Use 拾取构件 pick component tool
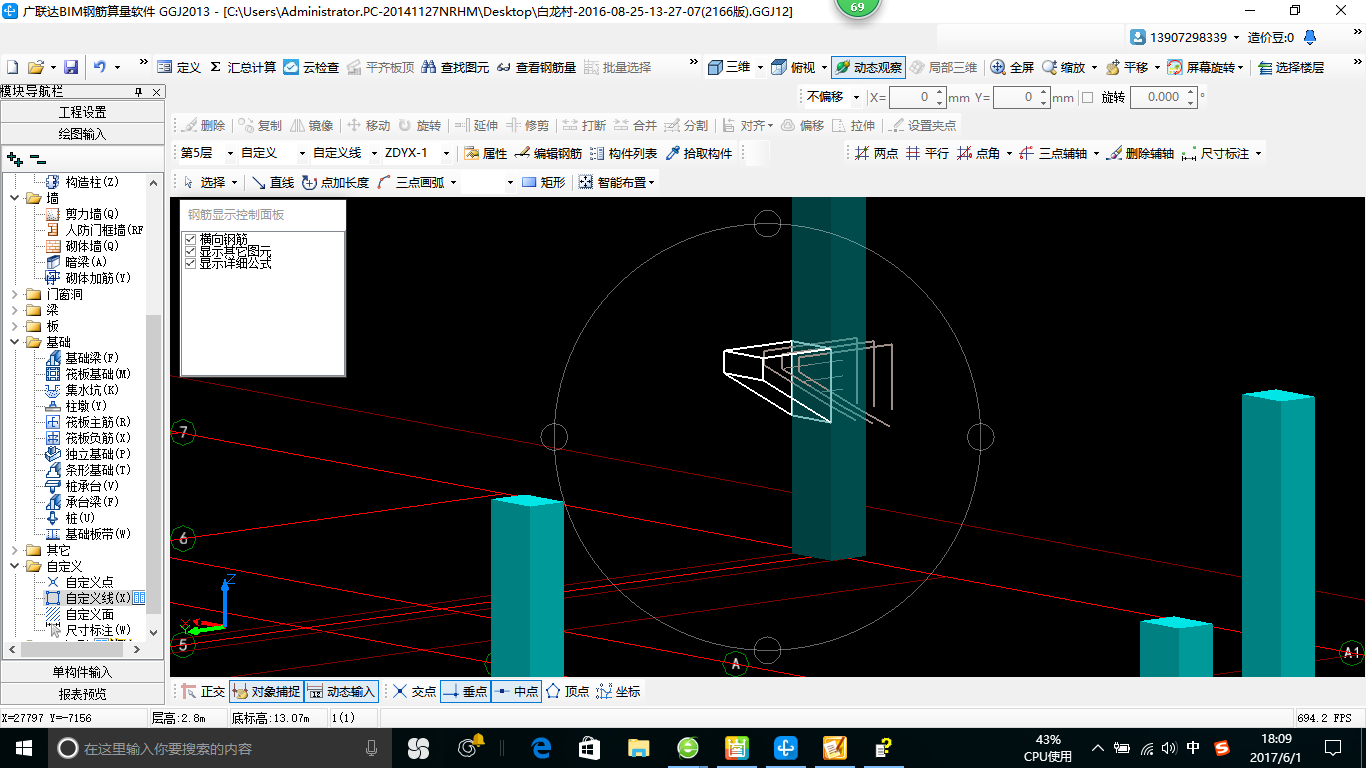This screenshot has width=1366, height=768. click(x=699, y=153)
